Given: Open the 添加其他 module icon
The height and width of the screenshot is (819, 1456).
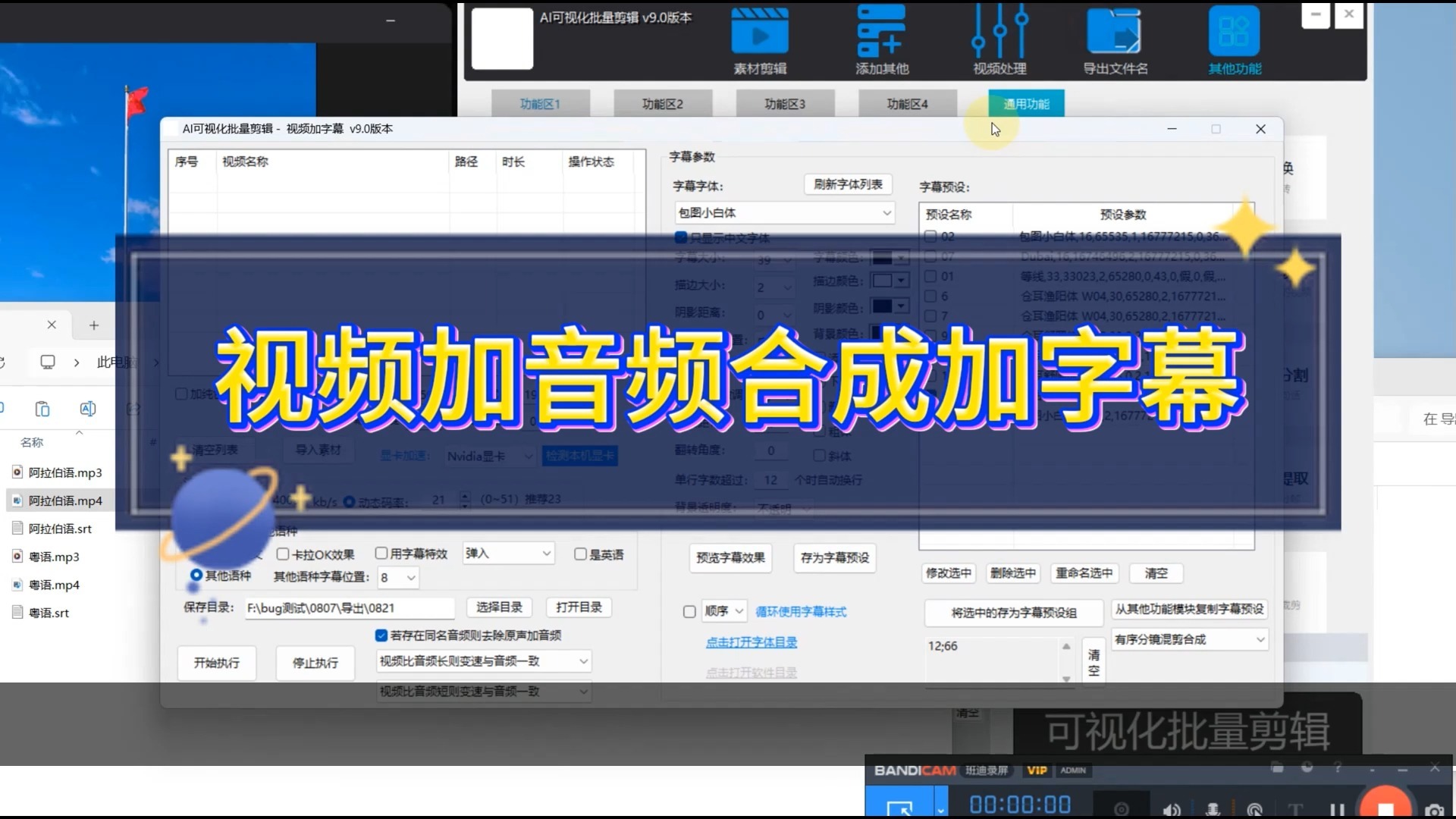Looking at the screenshot, I should click(881, 32).
